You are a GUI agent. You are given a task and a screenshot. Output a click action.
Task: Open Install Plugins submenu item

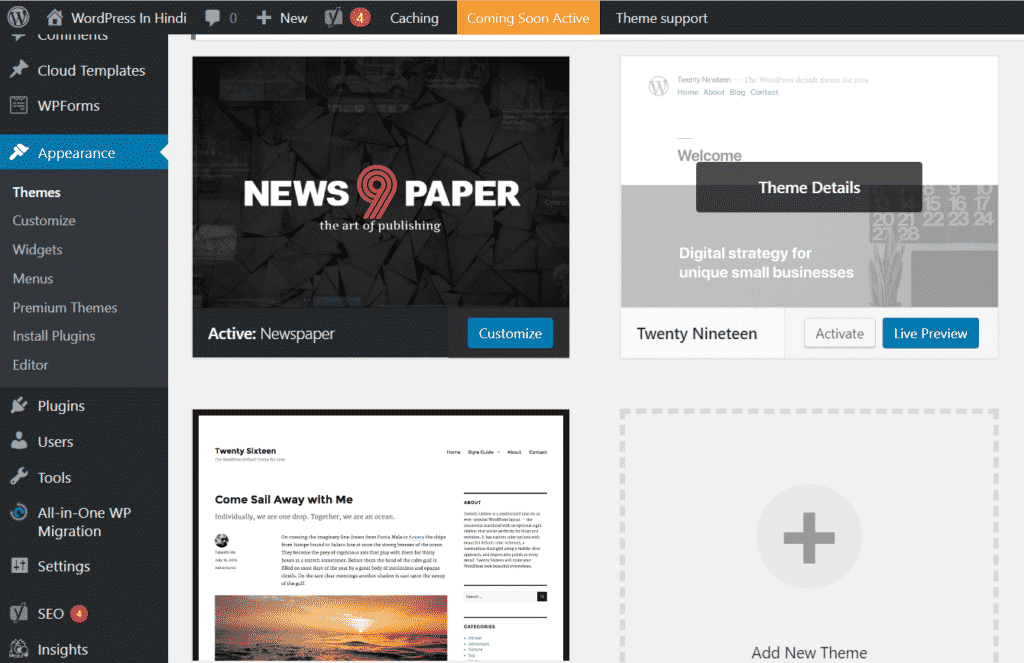click(x=54, y=336)
